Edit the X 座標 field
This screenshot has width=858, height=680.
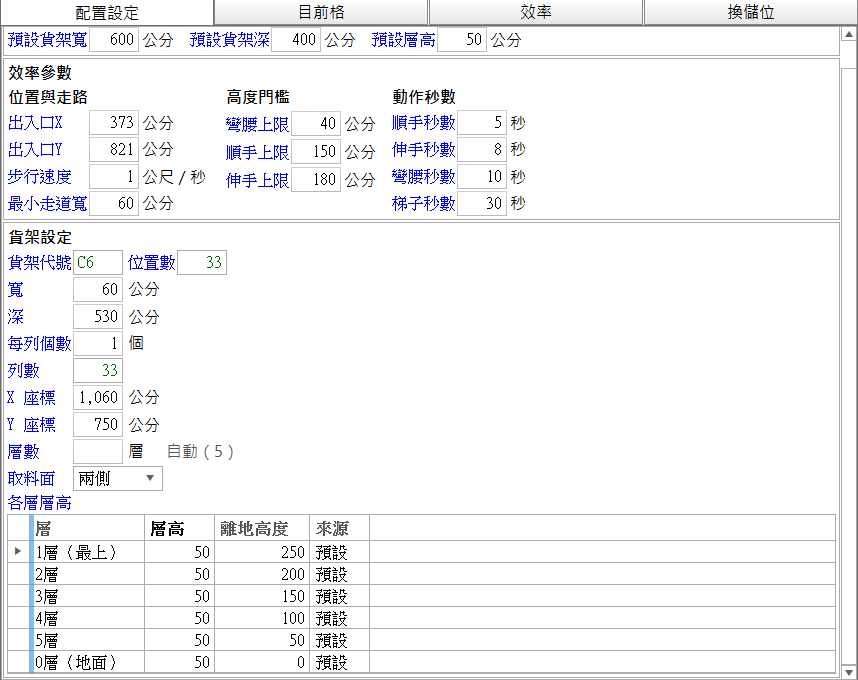98,398
